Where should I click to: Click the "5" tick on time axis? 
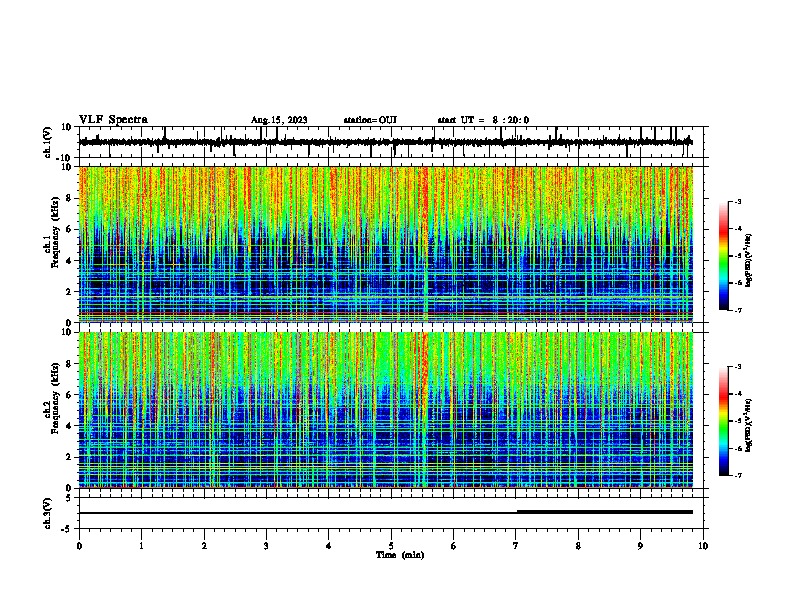coord(391,546)
